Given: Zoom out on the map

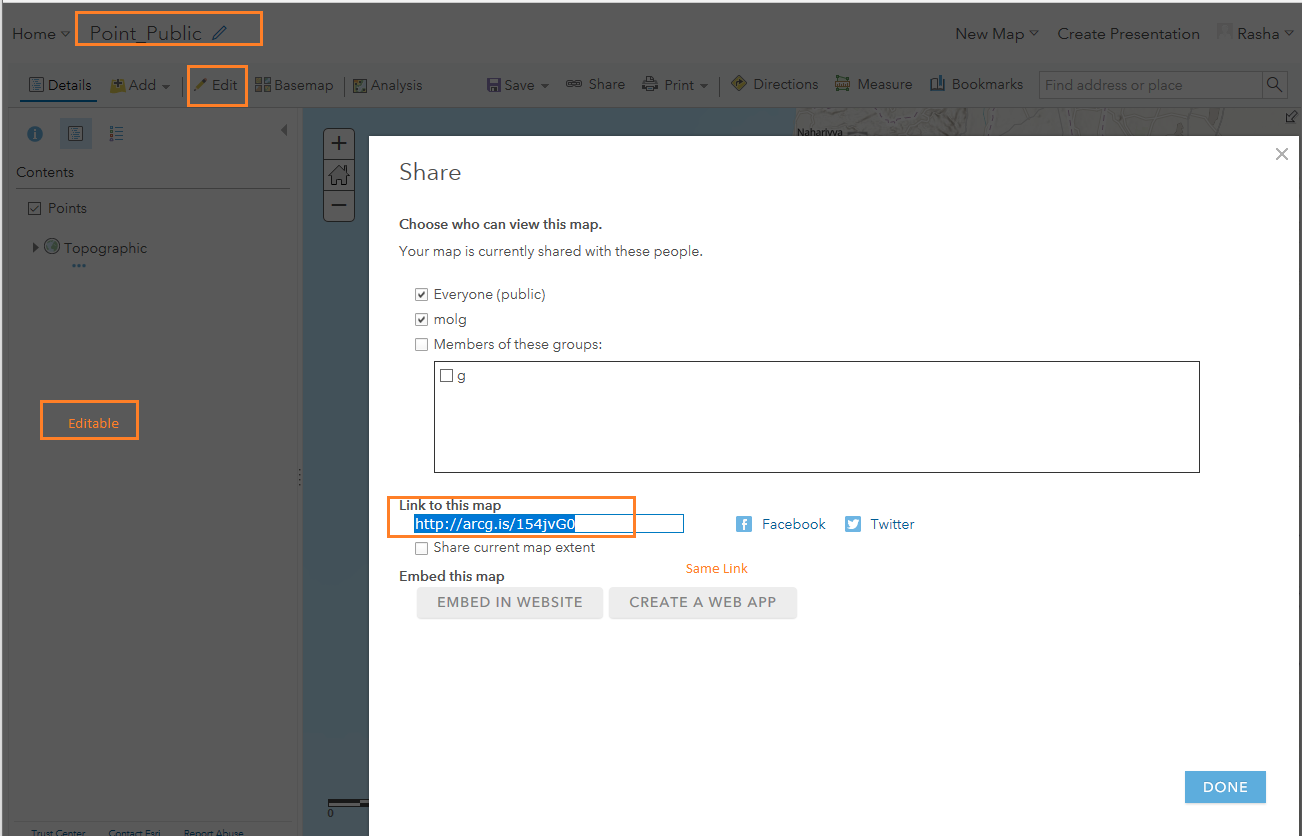Looking at the screenshot, I should click(339, 206).
